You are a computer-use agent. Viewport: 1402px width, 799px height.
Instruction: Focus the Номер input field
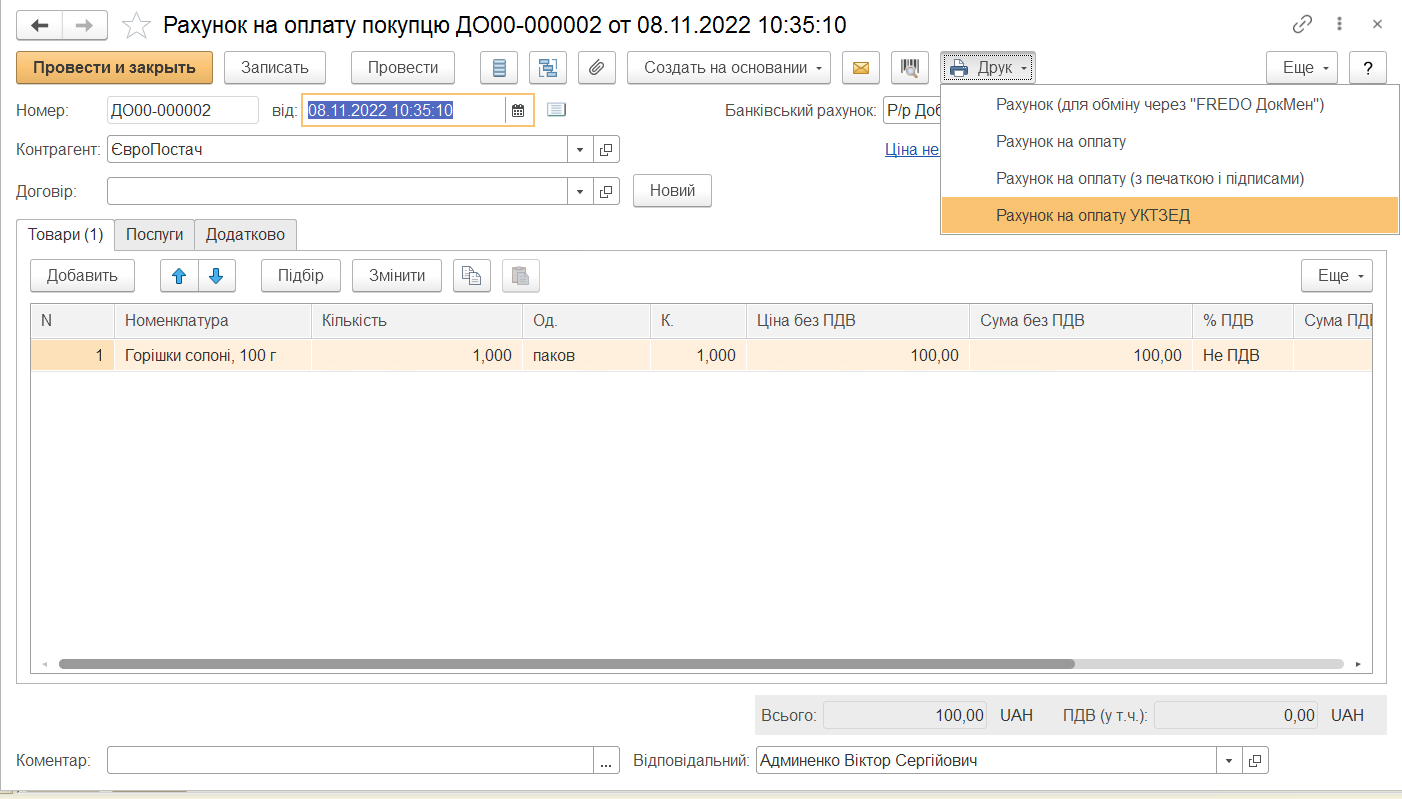point(182,110)
